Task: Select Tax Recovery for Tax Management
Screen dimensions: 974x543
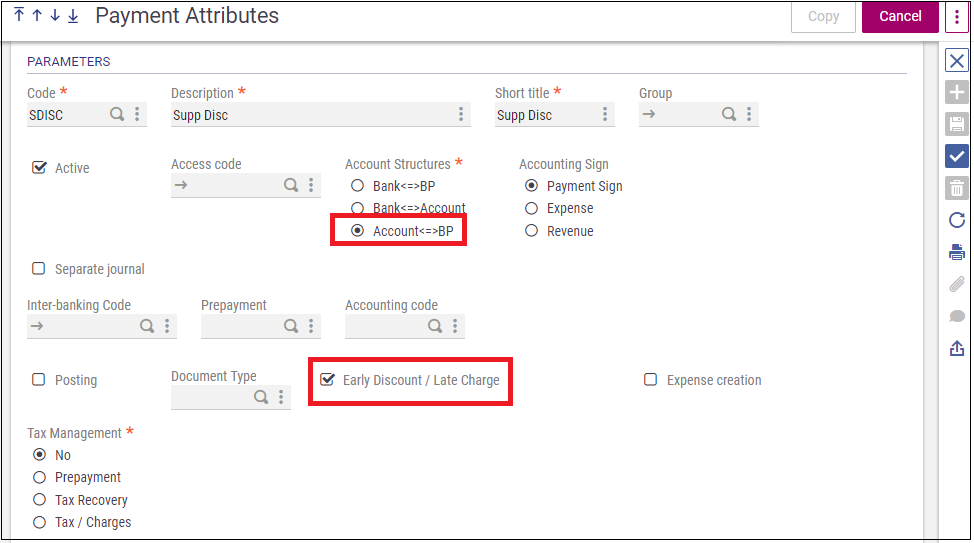Action: click(x=39, y=500)
